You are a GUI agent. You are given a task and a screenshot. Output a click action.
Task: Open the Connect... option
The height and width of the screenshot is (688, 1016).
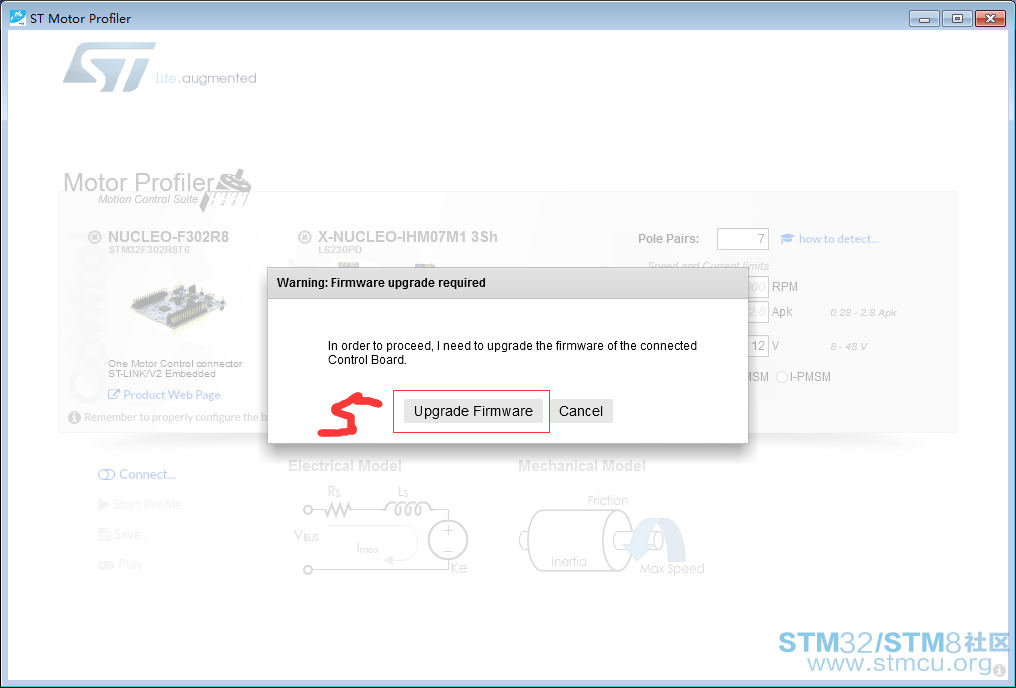[x=137, y=474]
